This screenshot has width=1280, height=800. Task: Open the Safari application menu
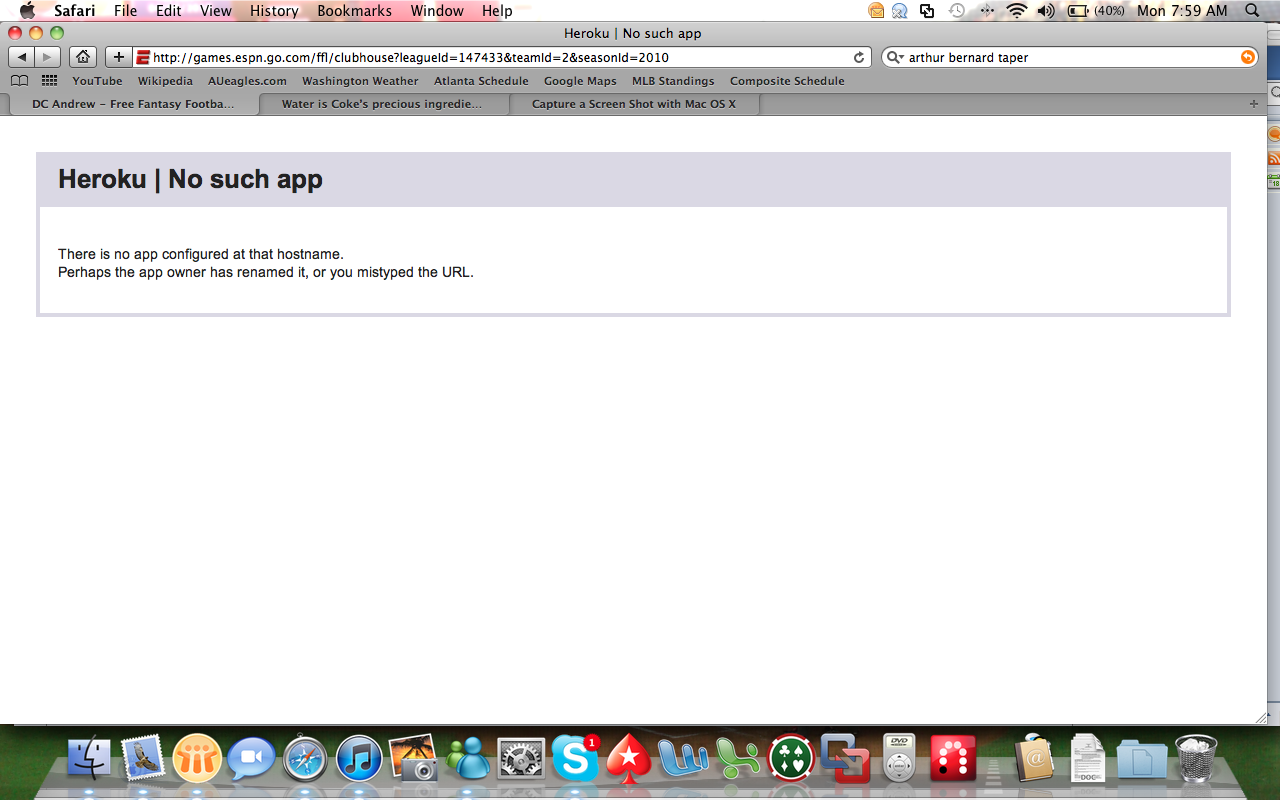[75, 11]
